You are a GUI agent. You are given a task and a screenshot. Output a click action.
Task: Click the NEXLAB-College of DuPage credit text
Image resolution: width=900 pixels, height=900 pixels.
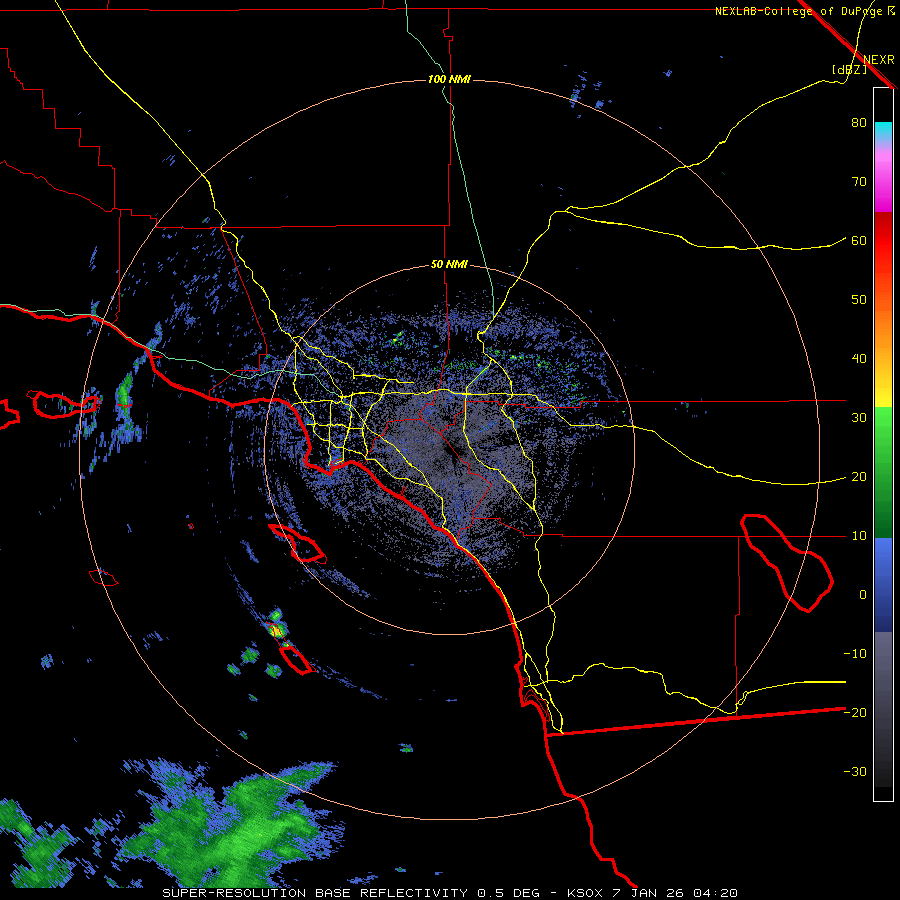point(804,11)
